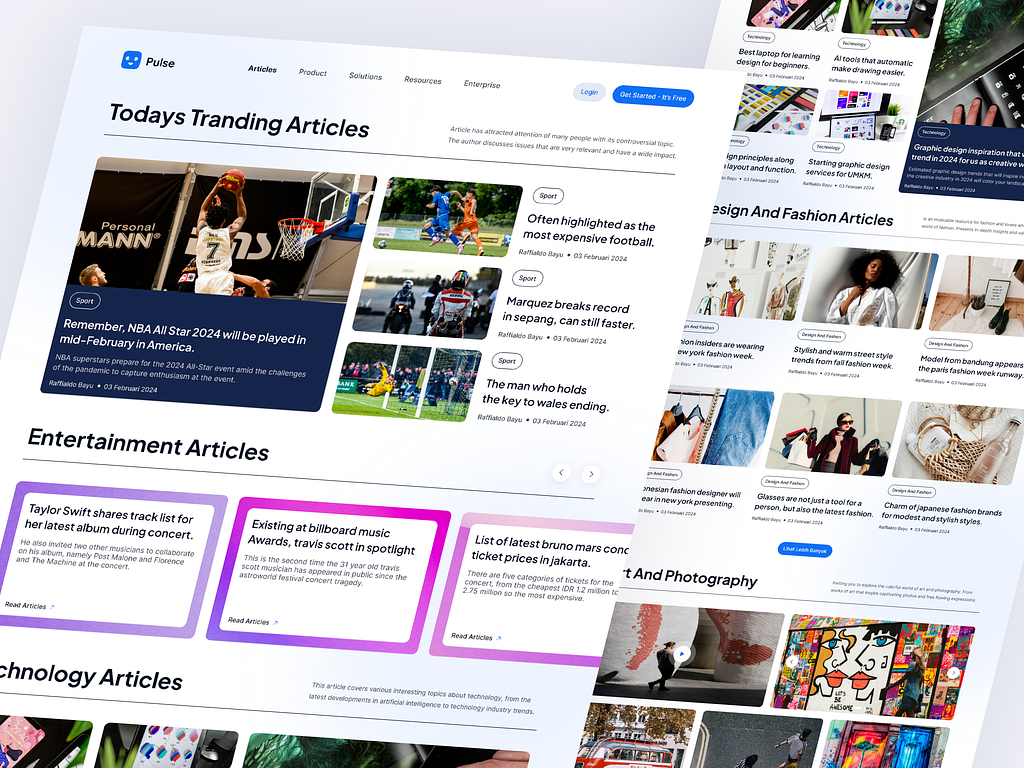Click Technology tag above AI tools article
The height and width of the screenshot is (768, 1024).
(x=854, y=44)
